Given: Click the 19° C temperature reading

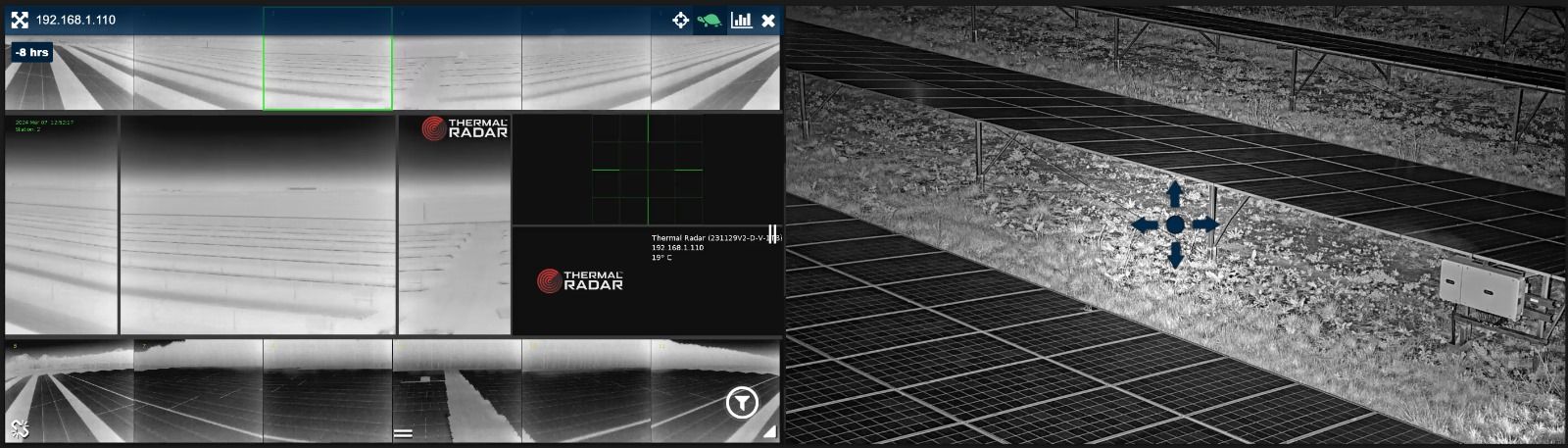Looking at the screenshot, I should pos(662,258).
